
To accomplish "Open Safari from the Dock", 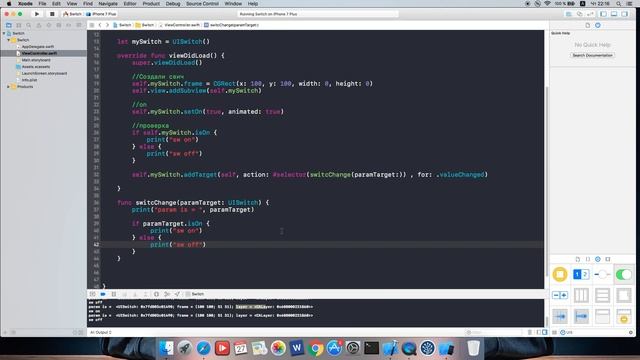I will click(x=203, y=348).
